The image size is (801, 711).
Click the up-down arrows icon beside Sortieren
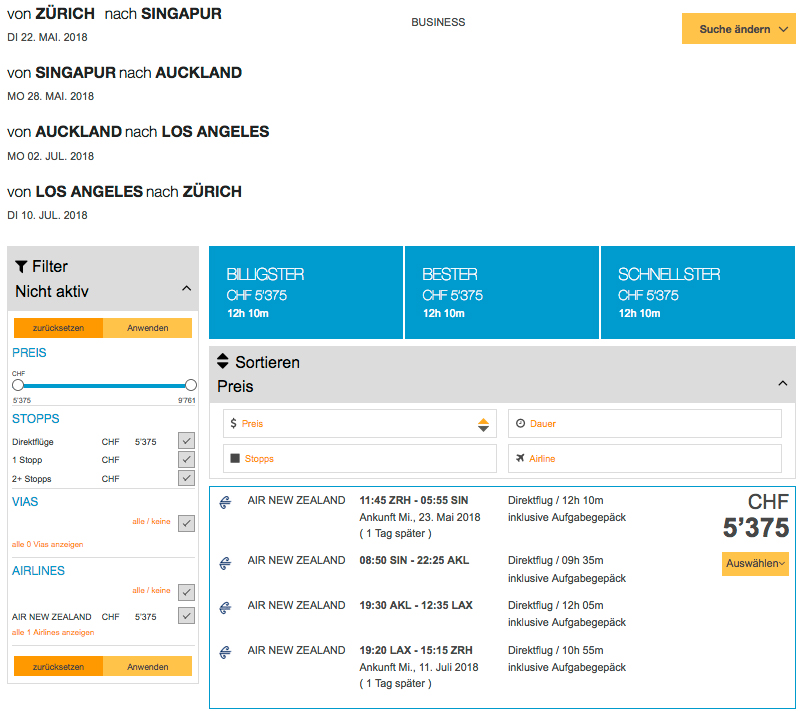coord(223,362)
